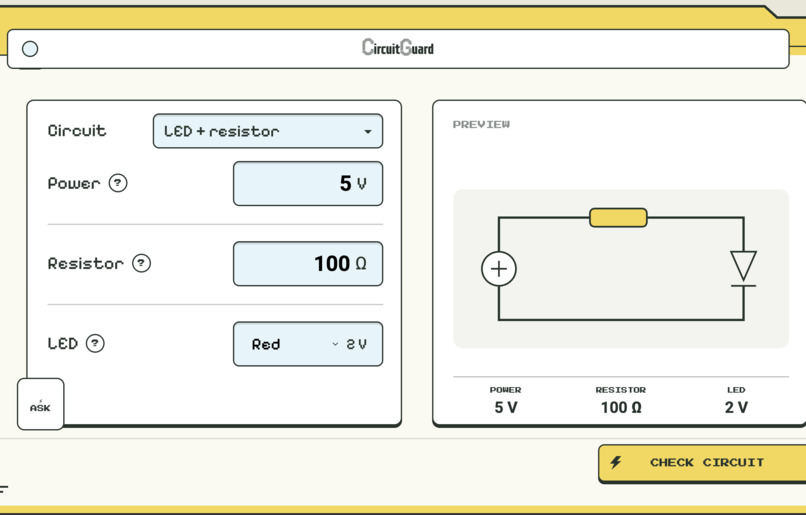Screen dimensions: 806x515
Task: Click the CircuitGuard title logo
Action: [x=398, y=48]
